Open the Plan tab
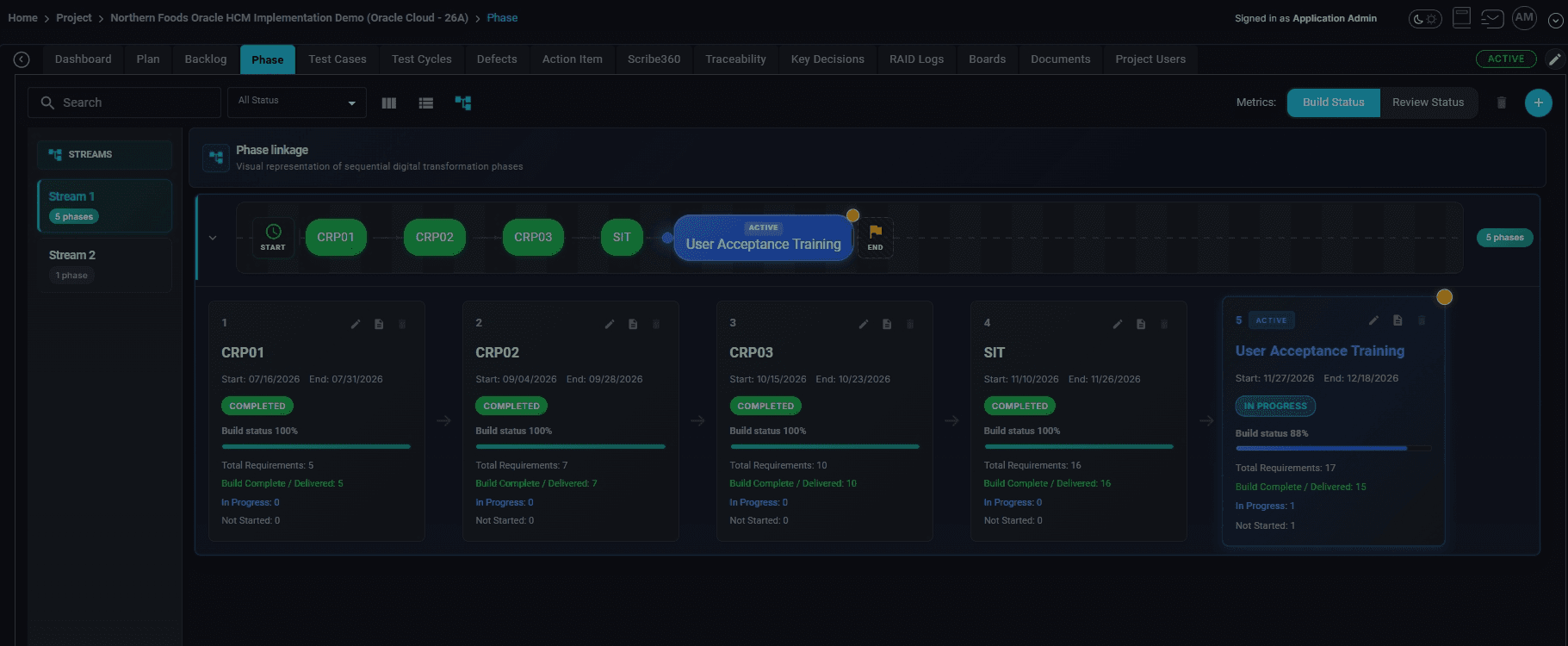Image resolution: width=1568 pixels, height=646 pixels. tap(148, 59)
